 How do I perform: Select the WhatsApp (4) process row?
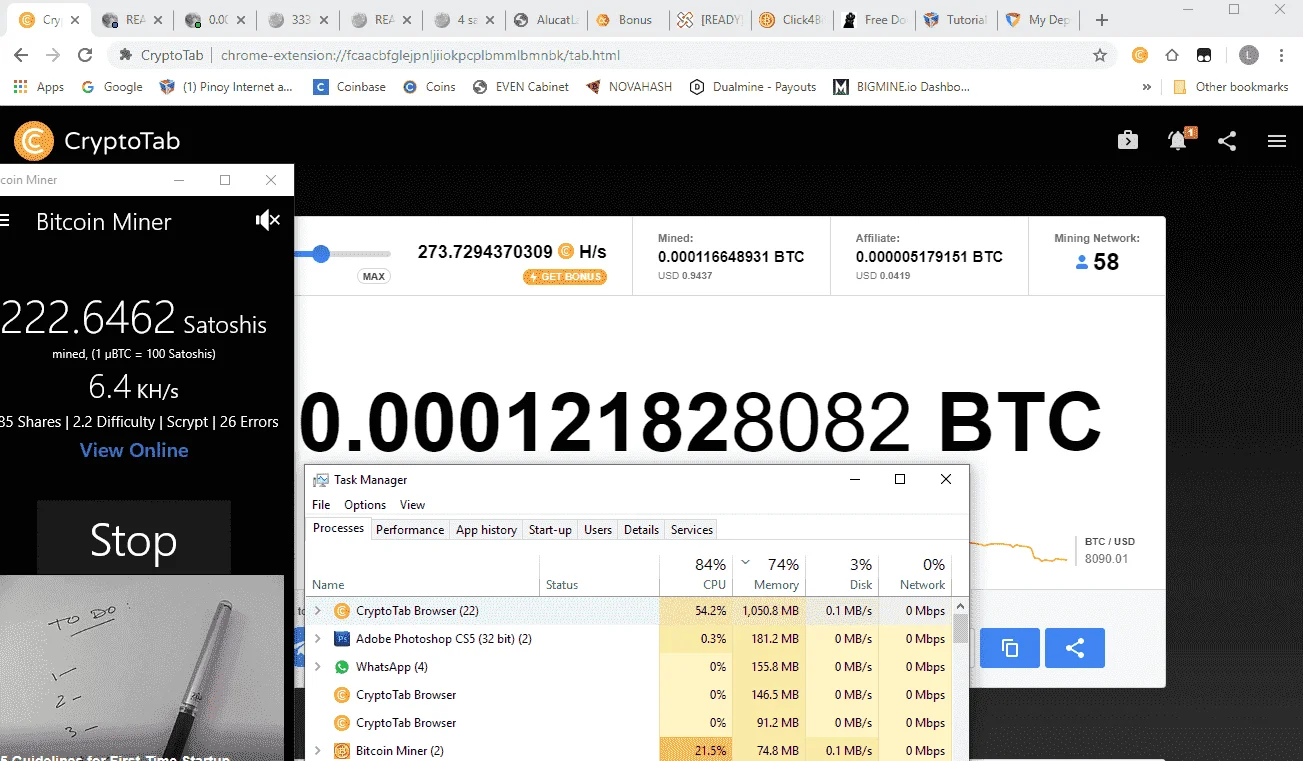pyautogui.click(x=629, y=666)
